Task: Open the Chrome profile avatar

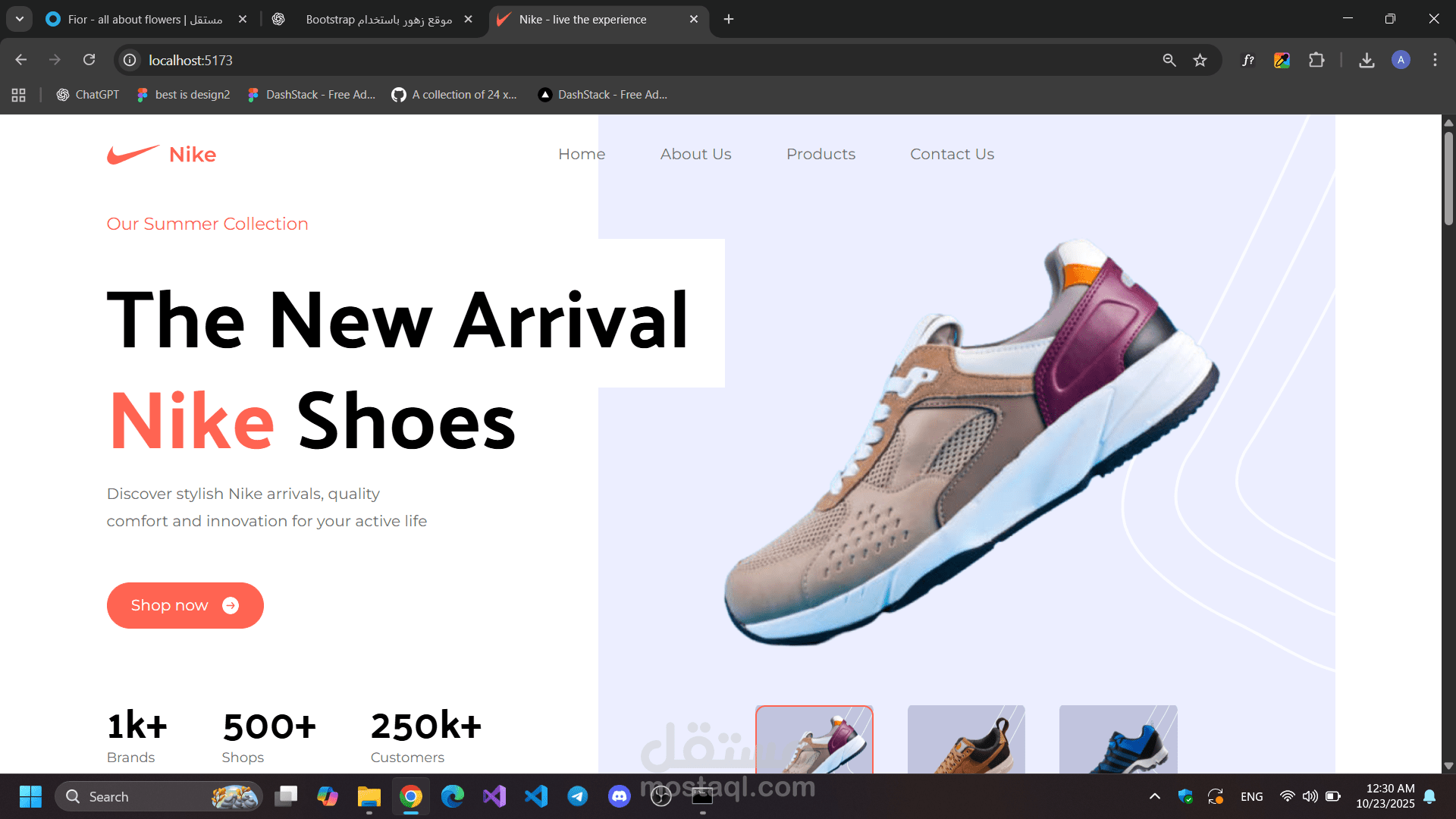Action: [x=1401, y=60]
